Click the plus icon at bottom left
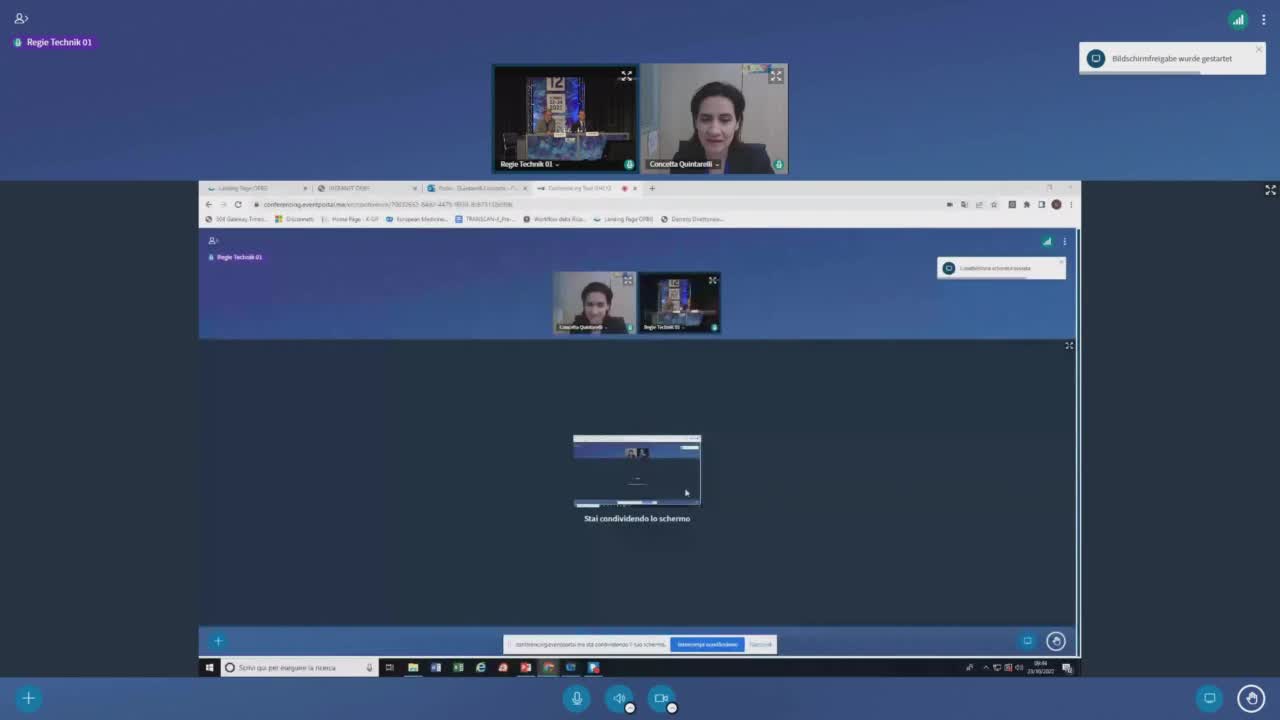This screenshot has width=1280, height=720. pos(28,698)
